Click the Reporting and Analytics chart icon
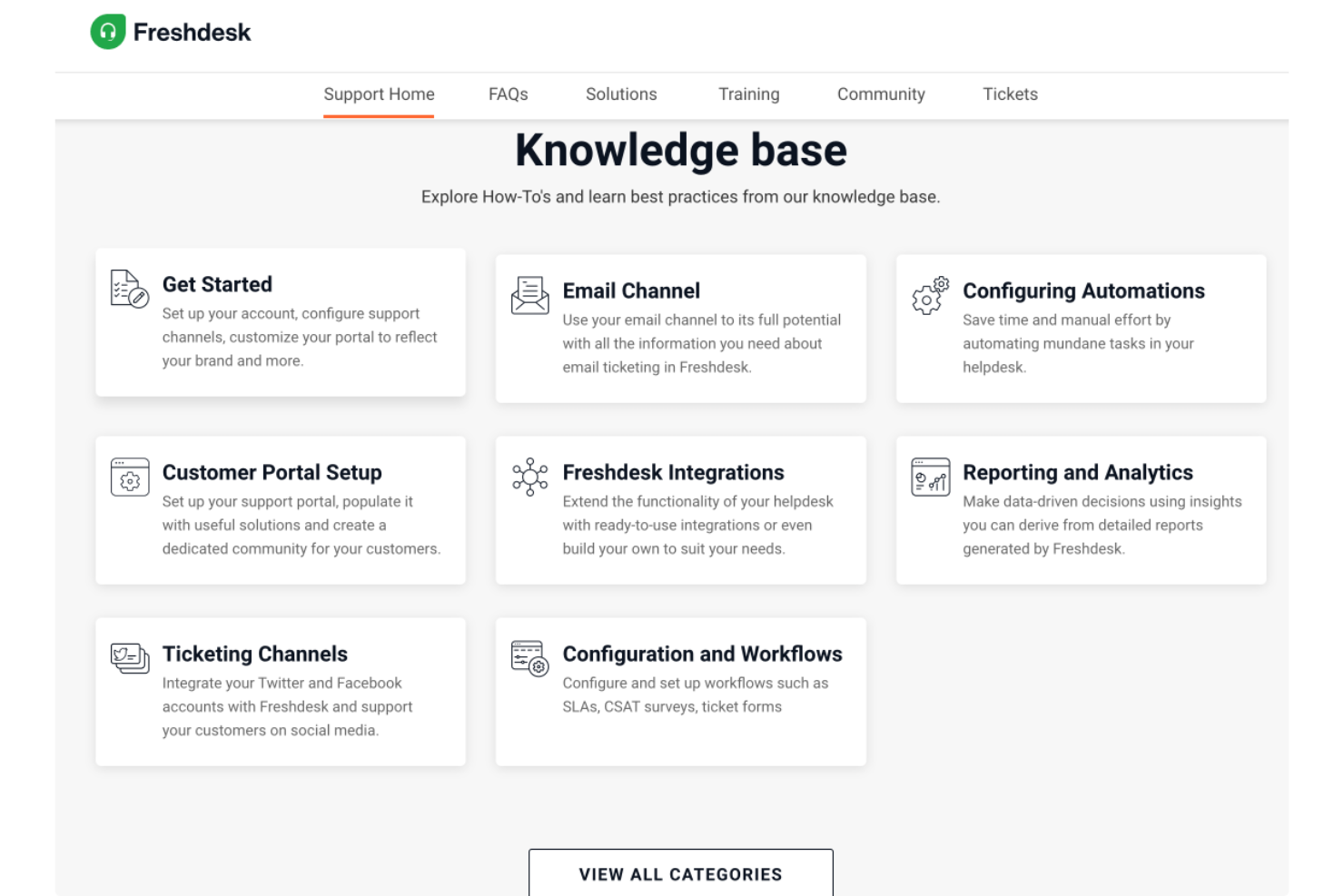 929,477
